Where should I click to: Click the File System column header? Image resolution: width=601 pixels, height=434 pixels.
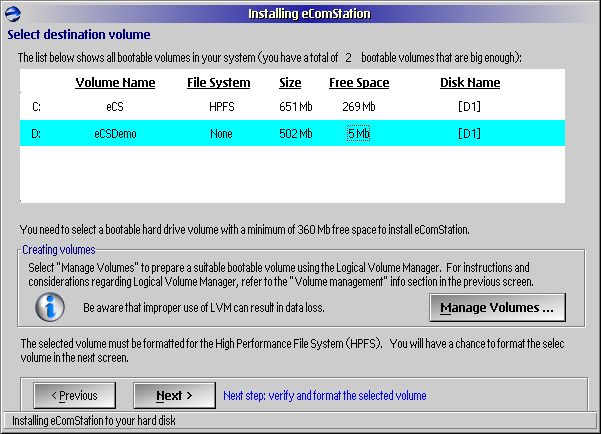pos(218,83)
